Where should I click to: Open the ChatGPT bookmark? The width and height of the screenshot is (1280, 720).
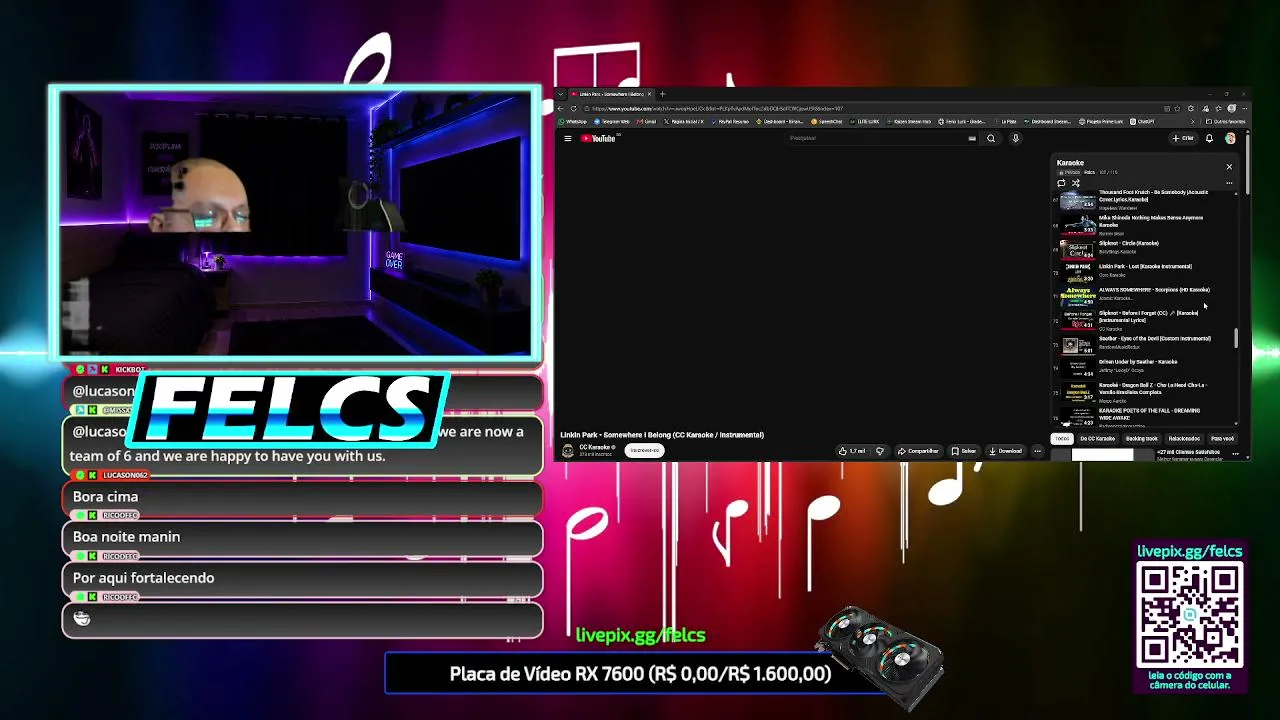pos(1143,122)
